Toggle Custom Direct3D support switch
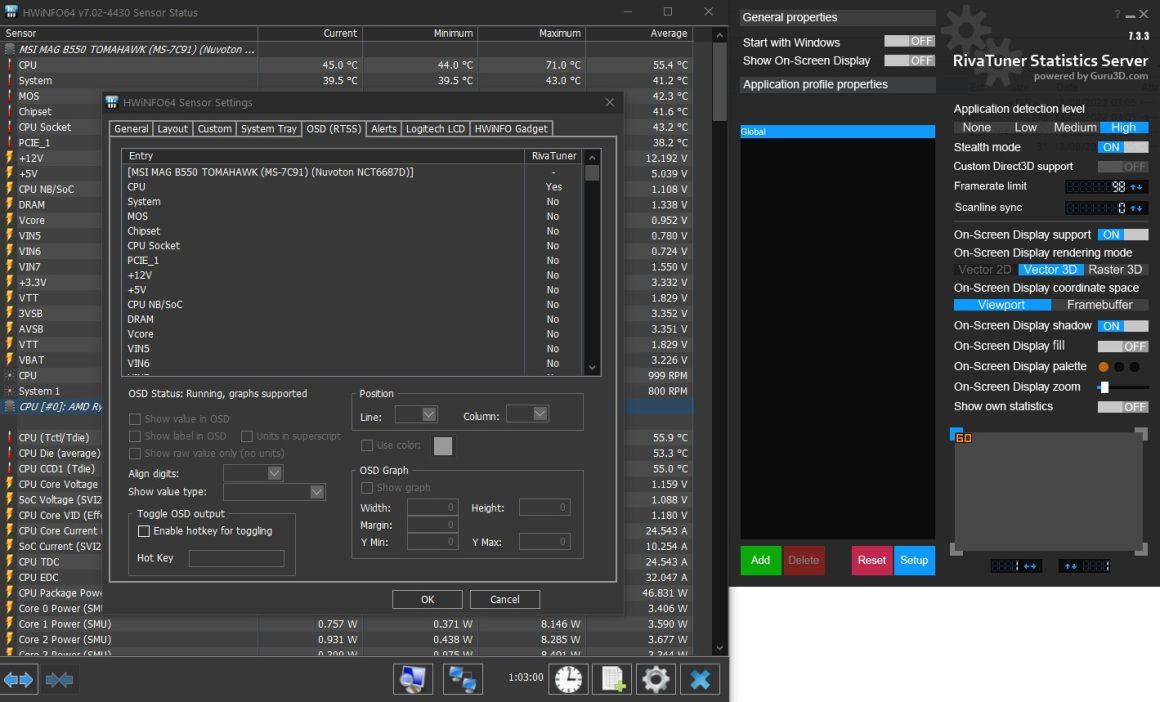 [1123, 166]
